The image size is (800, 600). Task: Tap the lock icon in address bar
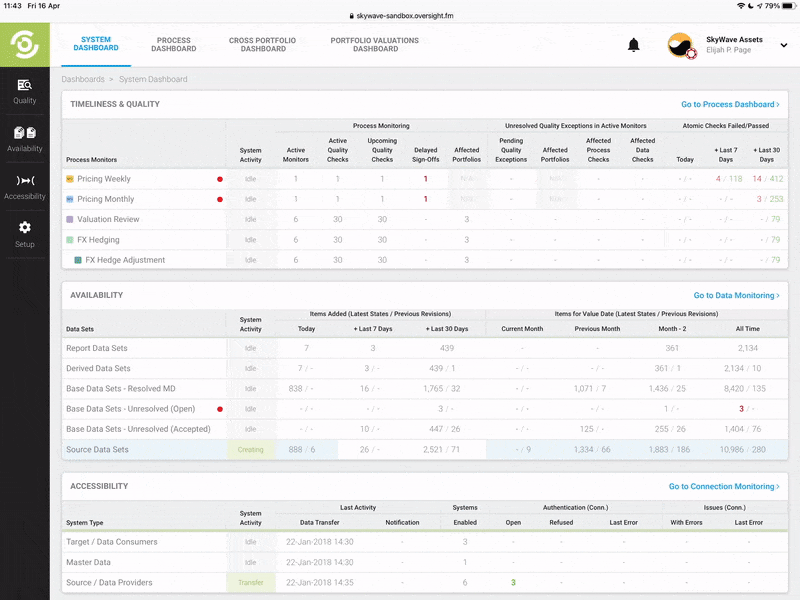click(352, 16)
